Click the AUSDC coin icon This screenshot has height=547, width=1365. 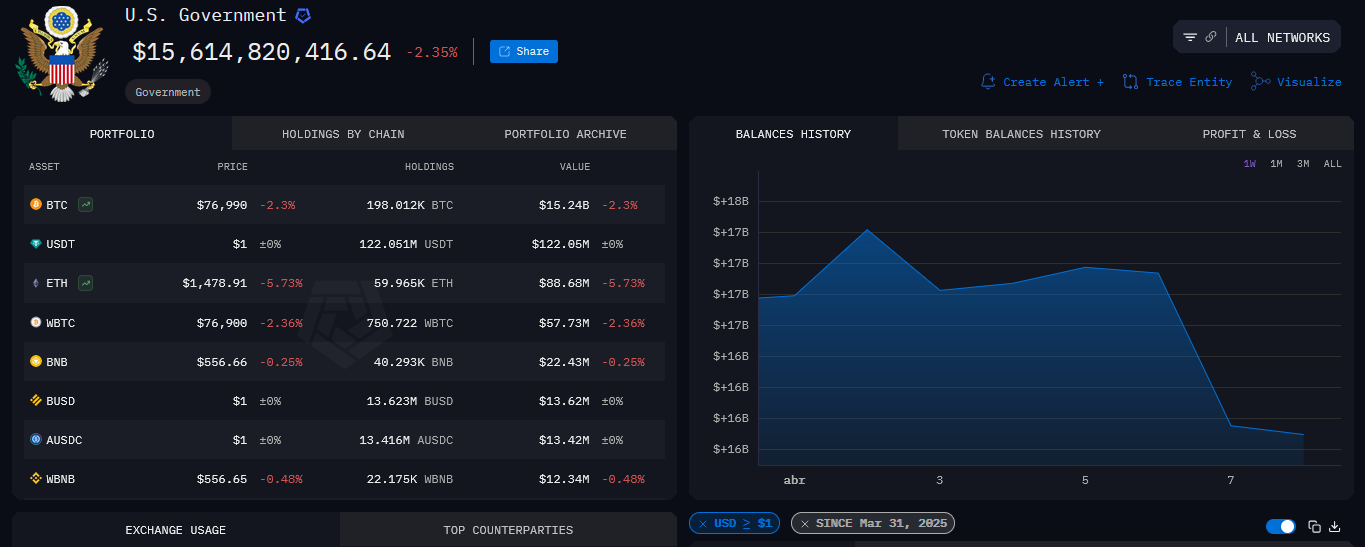36,440
